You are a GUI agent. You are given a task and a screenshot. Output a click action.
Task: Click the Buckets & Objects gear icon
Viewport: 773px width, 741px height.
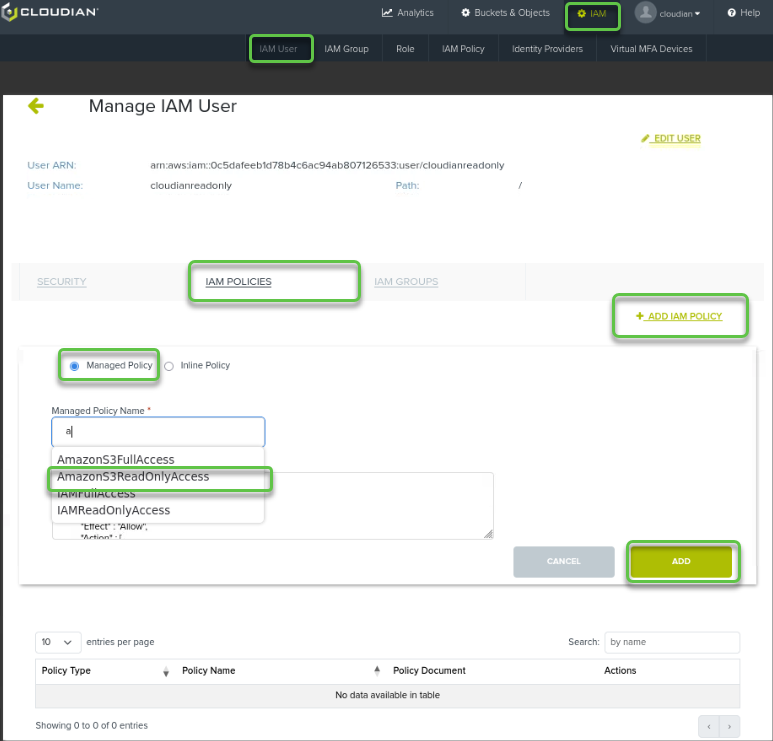pos(465,13)
